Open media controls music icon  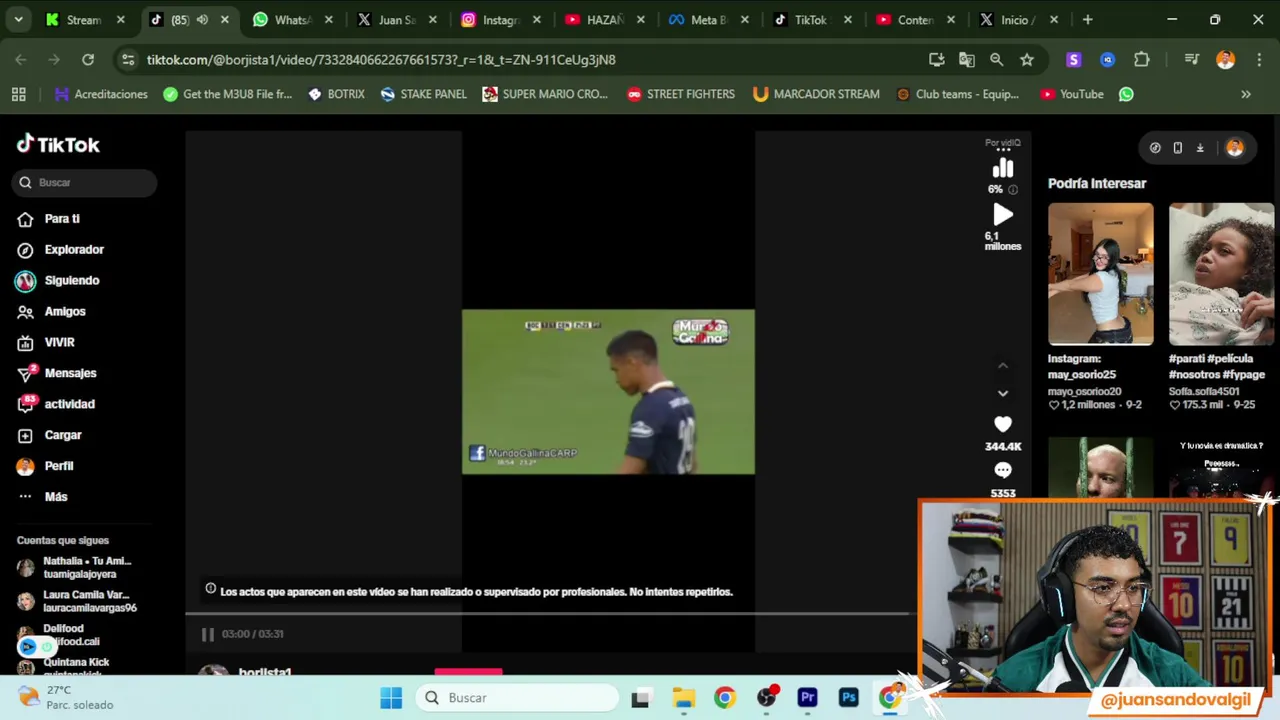click(1191, 60)
